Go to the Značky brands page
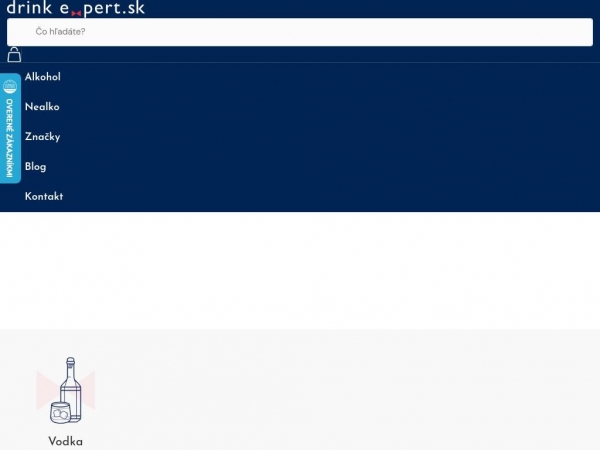The width and height of the screenshot is (600, 450). (42, 137)
